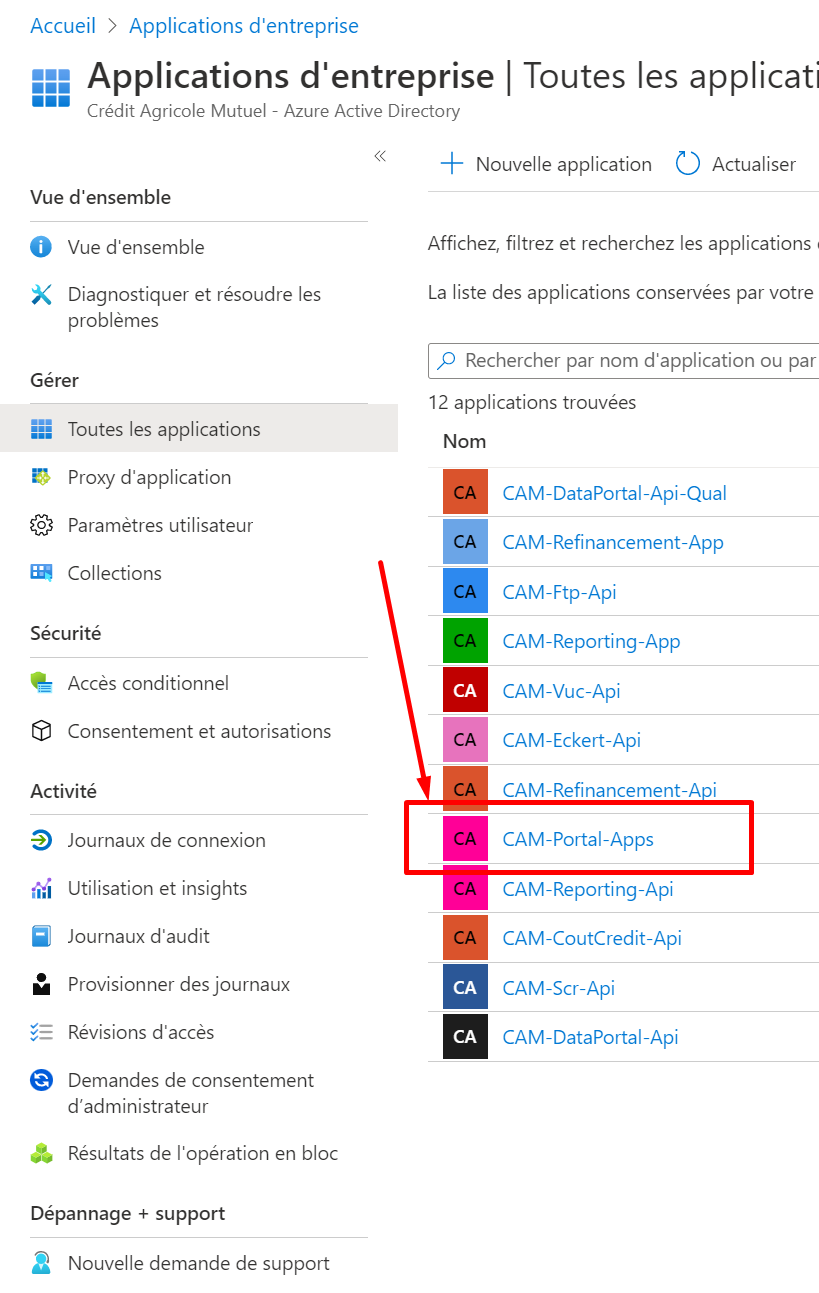Click the Diagnostiquer et résoudre wrench icon
The image size is (819, 1293).
(41, 295)
